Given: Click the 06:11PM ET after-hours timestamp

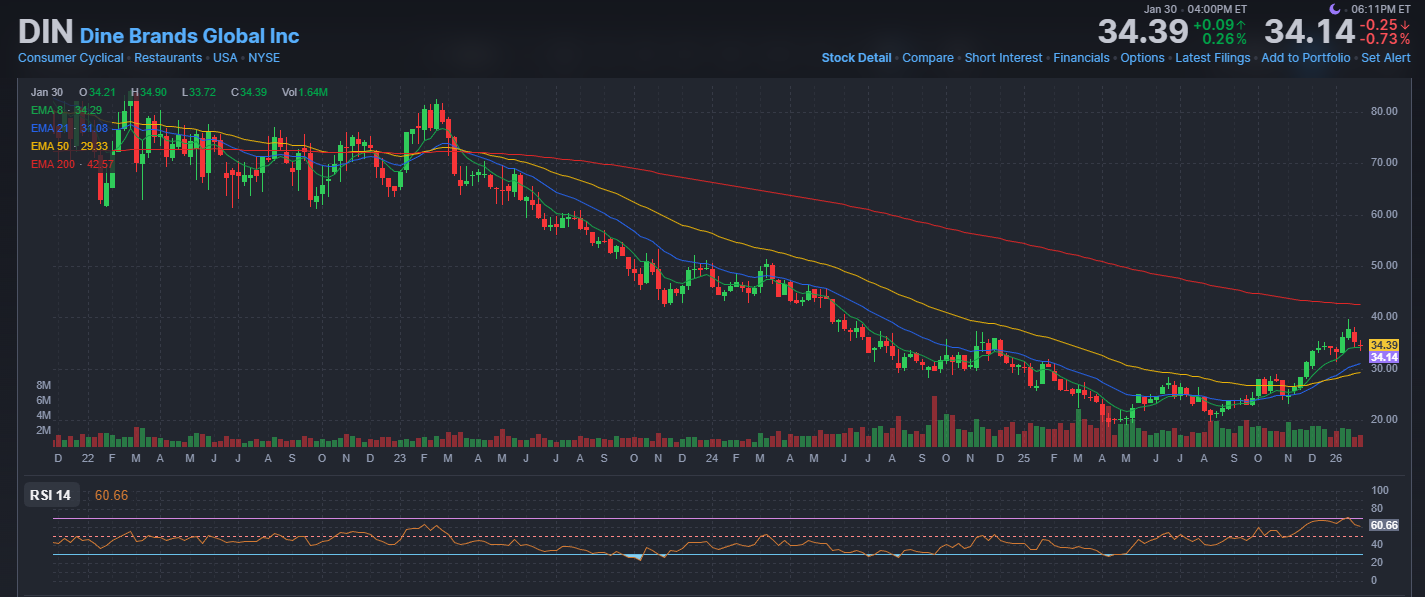Looking at the screenshot, I should tap(1380, 9).
